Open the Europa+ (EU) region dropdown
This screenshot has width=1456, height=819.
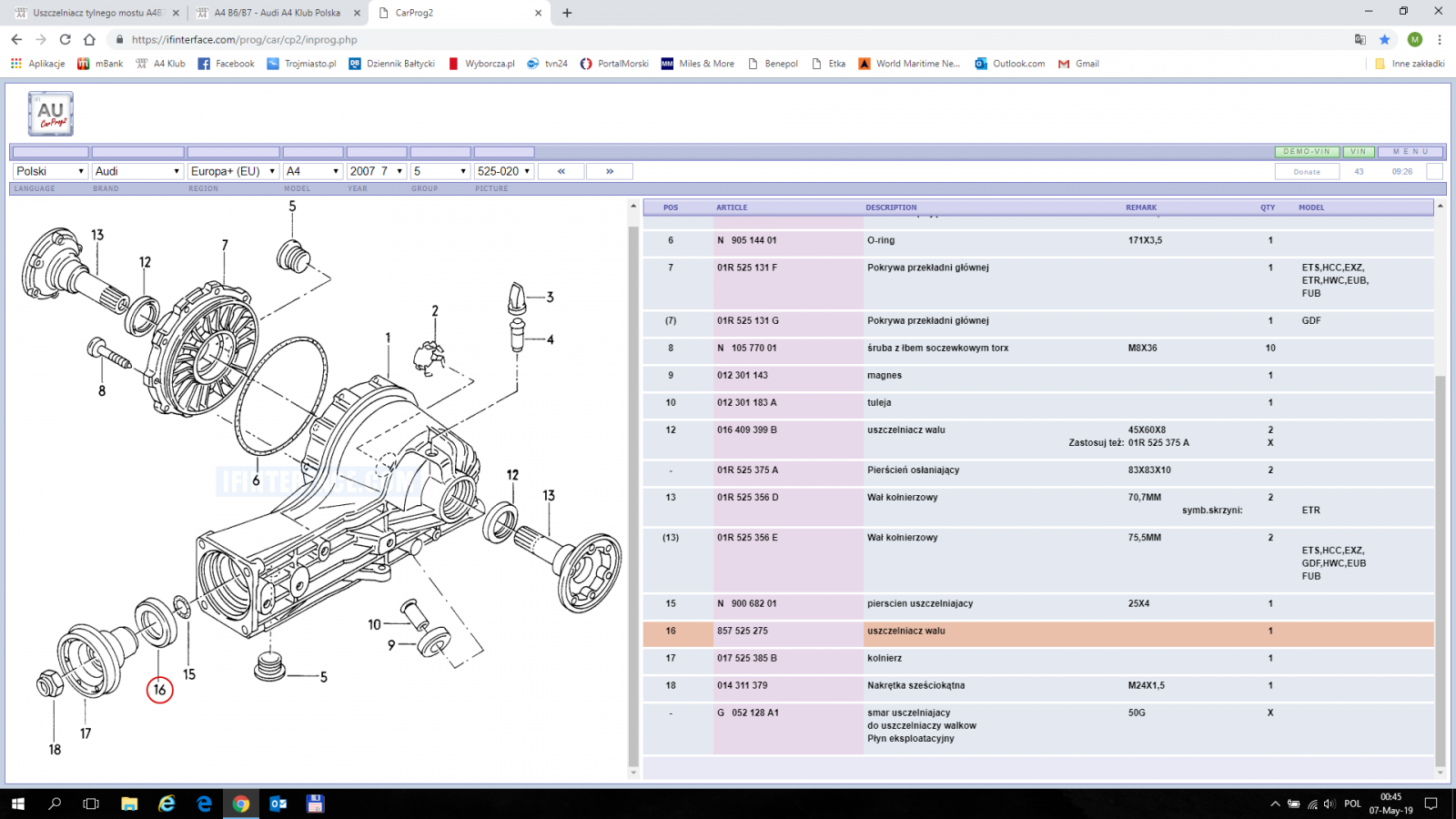tap(233, 171)
